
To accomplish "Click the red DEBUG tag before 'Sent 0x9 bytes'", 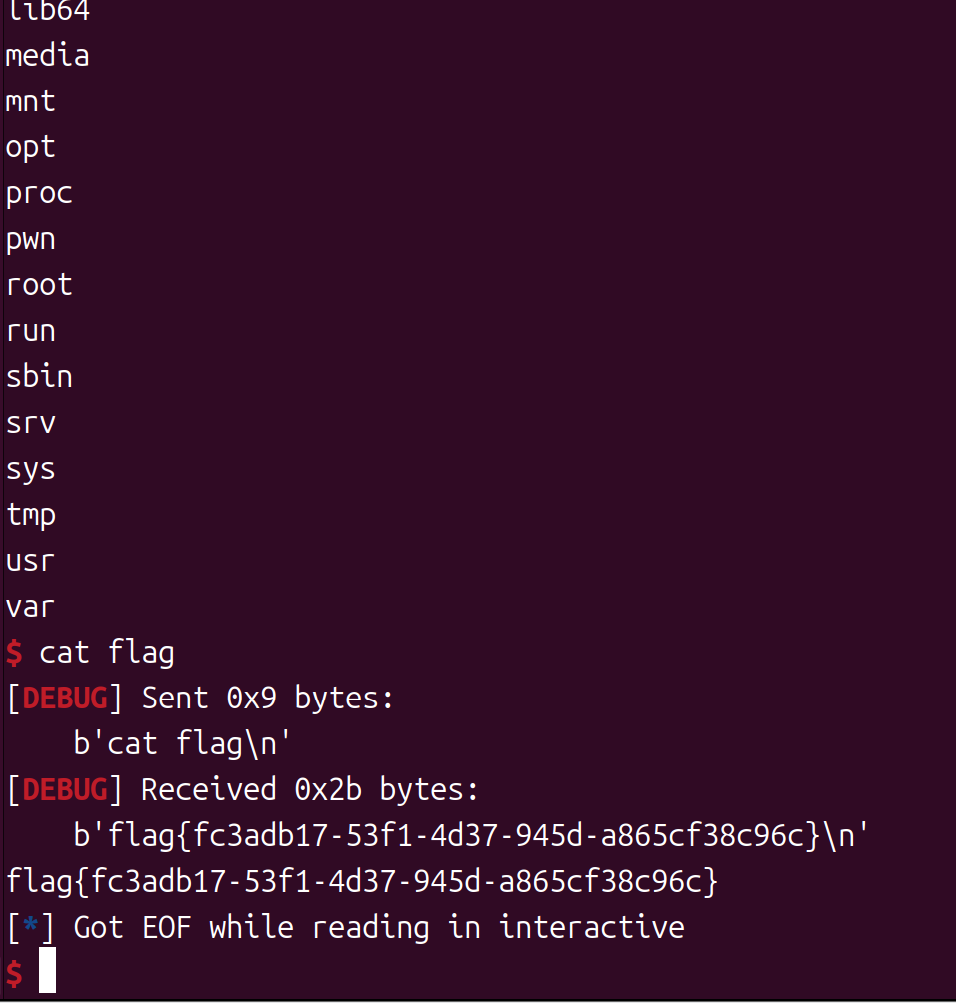I will click(x=64, y=698).
